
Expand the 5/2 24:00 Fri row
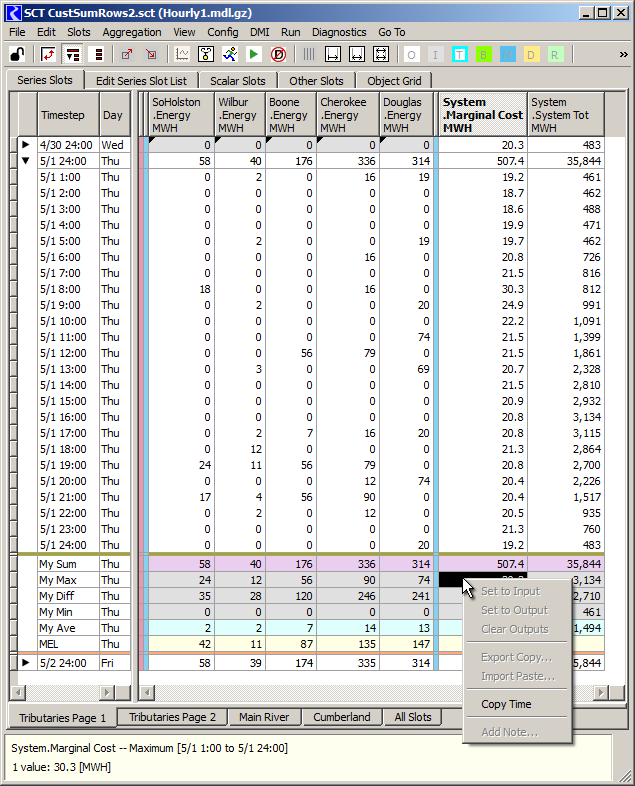click(26, 662)
